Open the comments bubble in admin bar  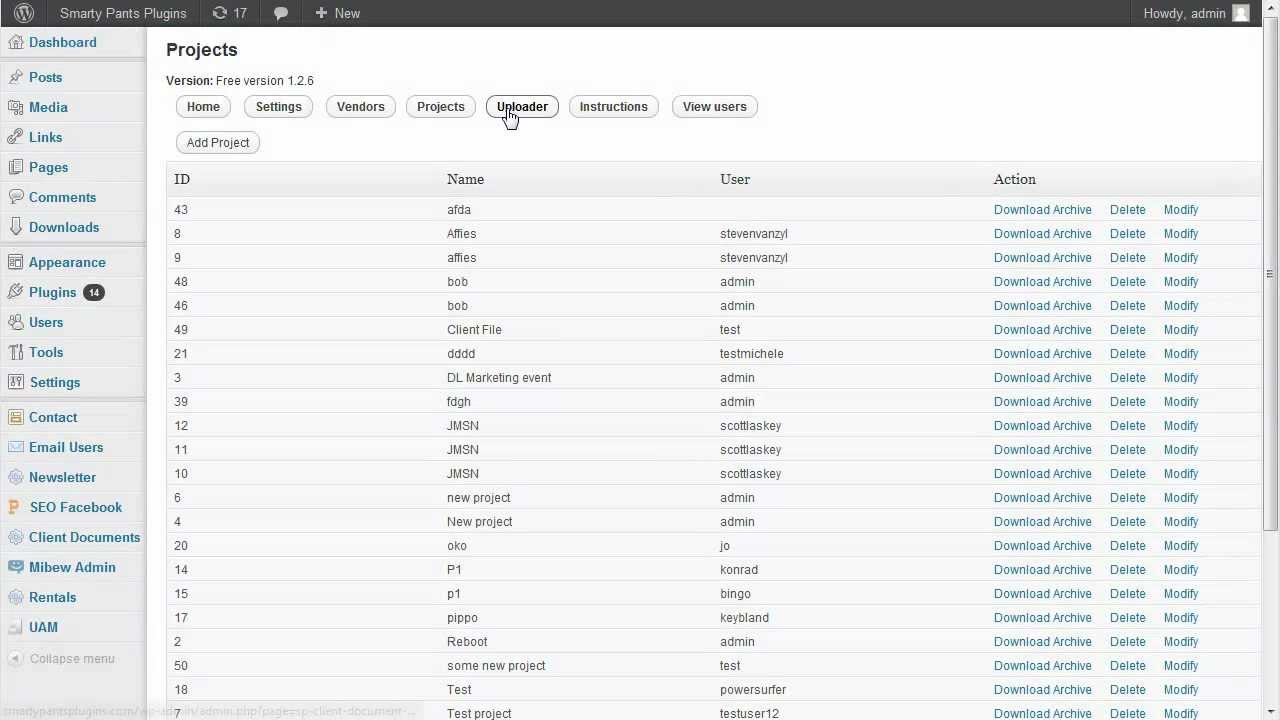(x=281, y=13)
